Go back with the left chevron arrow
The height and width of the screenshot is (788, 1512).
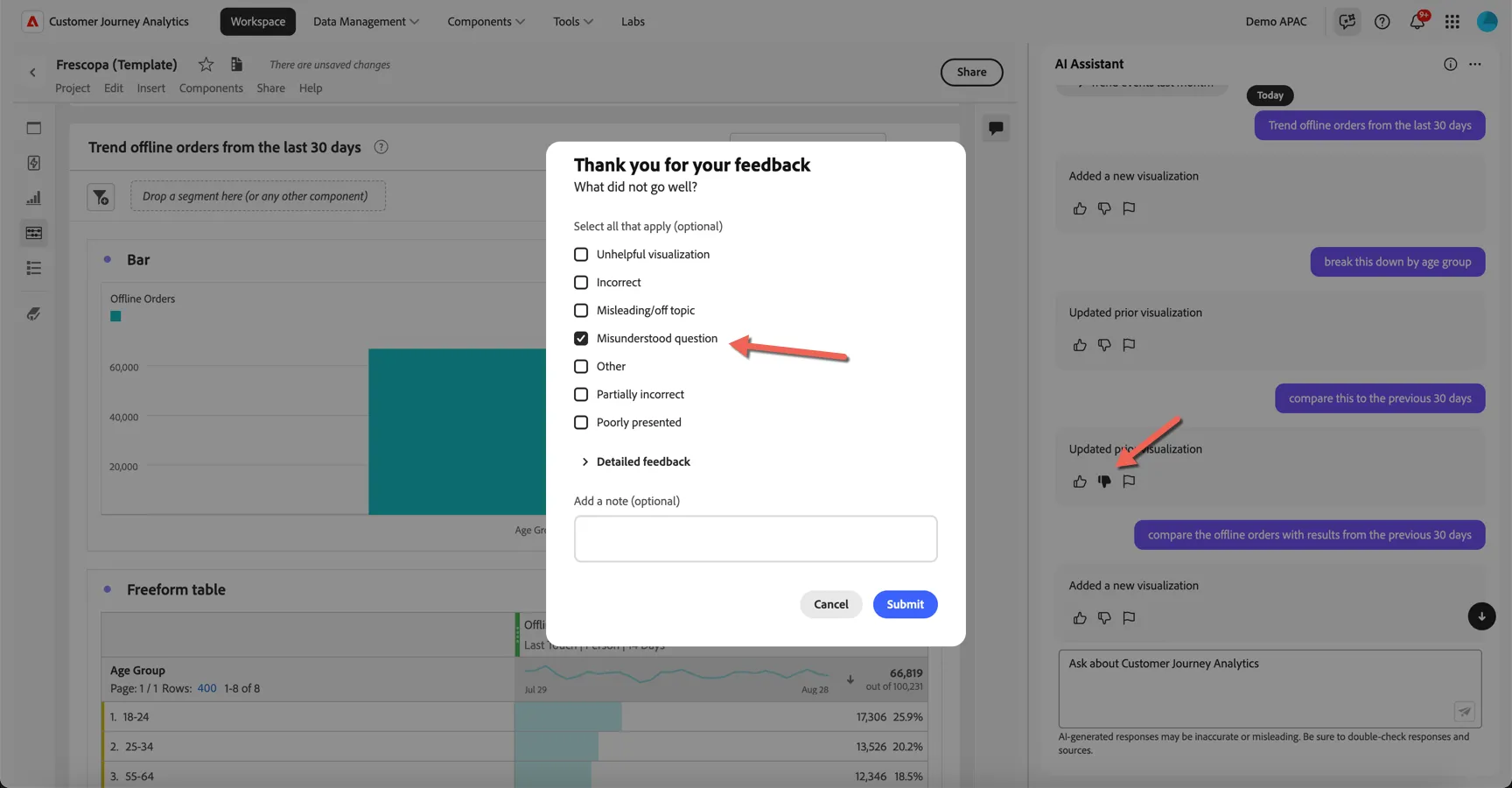click(32, 73)
